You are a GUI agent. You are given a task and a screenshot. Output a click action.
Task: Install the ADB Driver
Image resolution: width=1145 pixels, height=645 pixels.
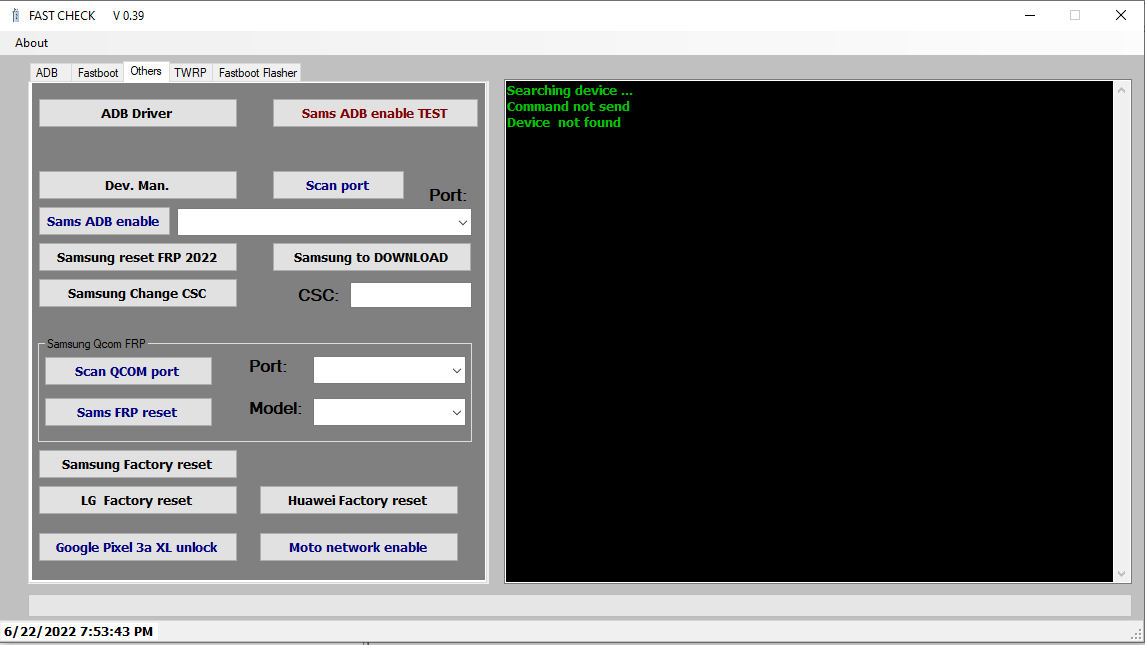[137, 113]
